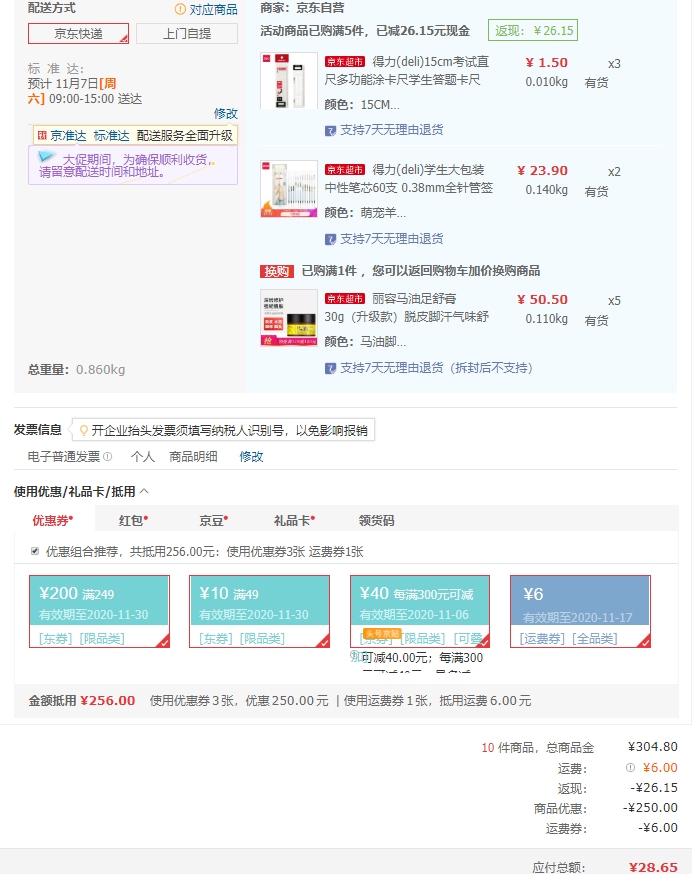This screenshot has width=692, height=874.
Task: Open the 得力(deli)15cm考试直尺 product title
Action: 407,71
